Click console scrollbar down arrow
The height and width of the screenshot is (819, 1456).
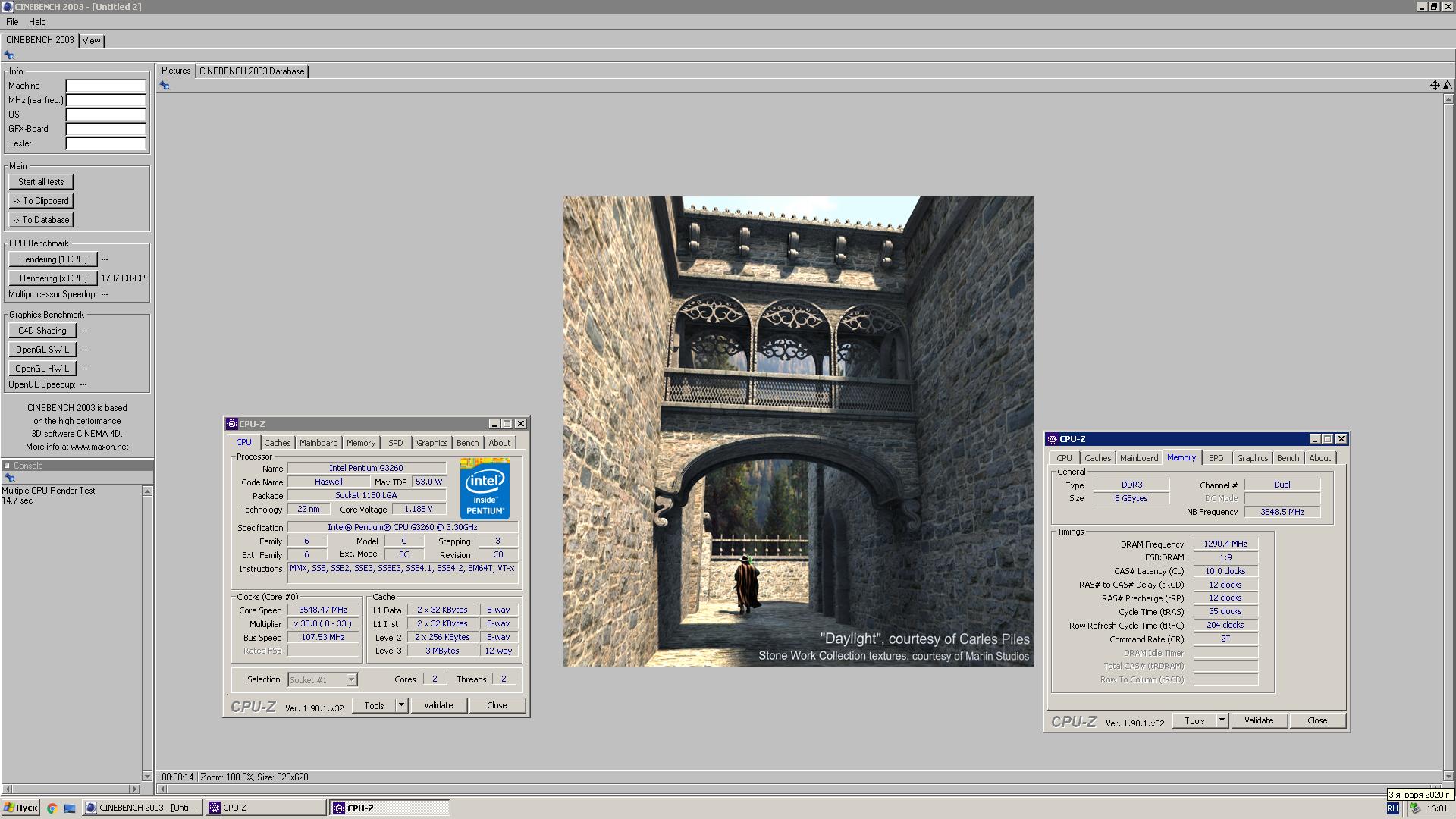point(147,776)
